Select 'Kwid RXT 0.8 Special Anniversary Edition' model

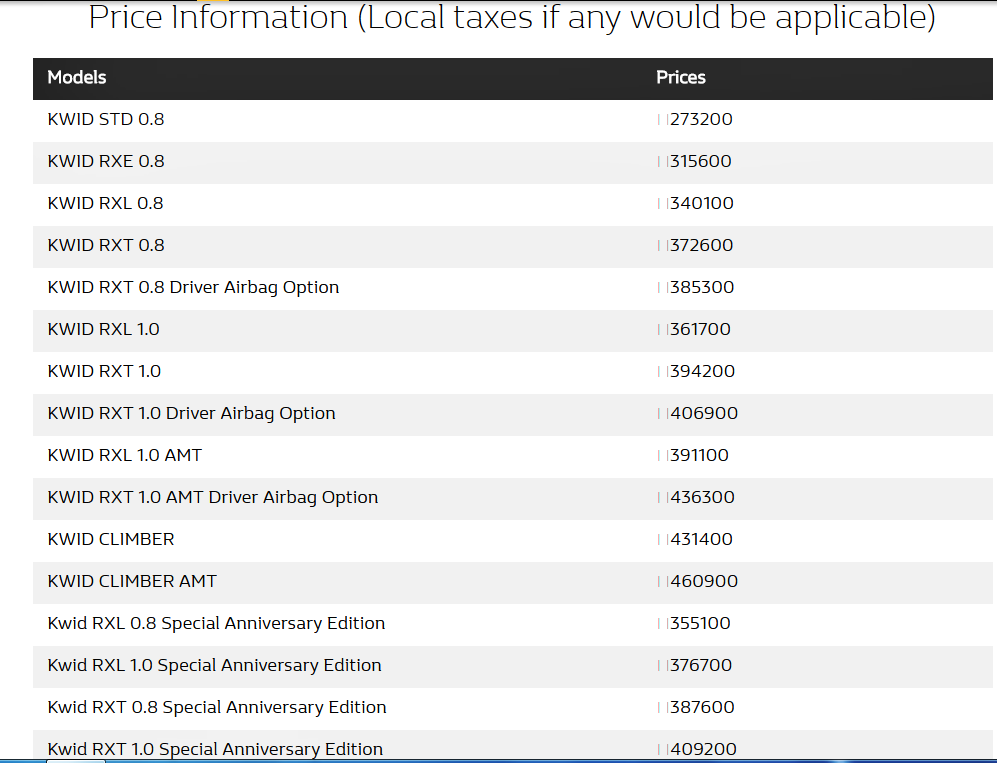pyautogui.click(x=217, y=707)
